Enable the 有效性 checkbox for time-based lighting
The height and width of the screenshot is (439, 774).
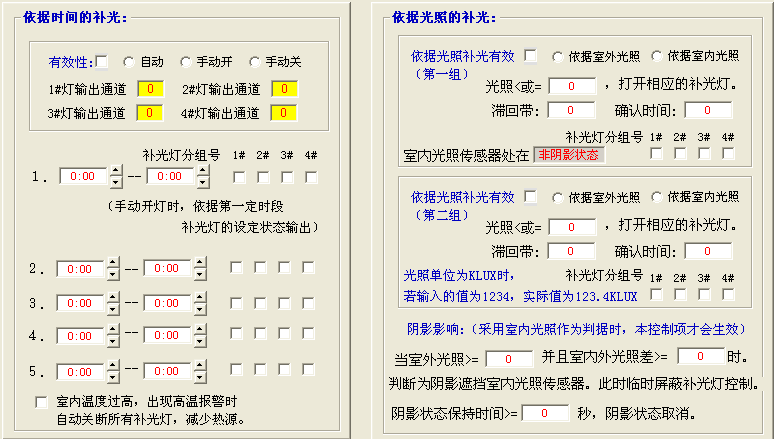[102, 61]
